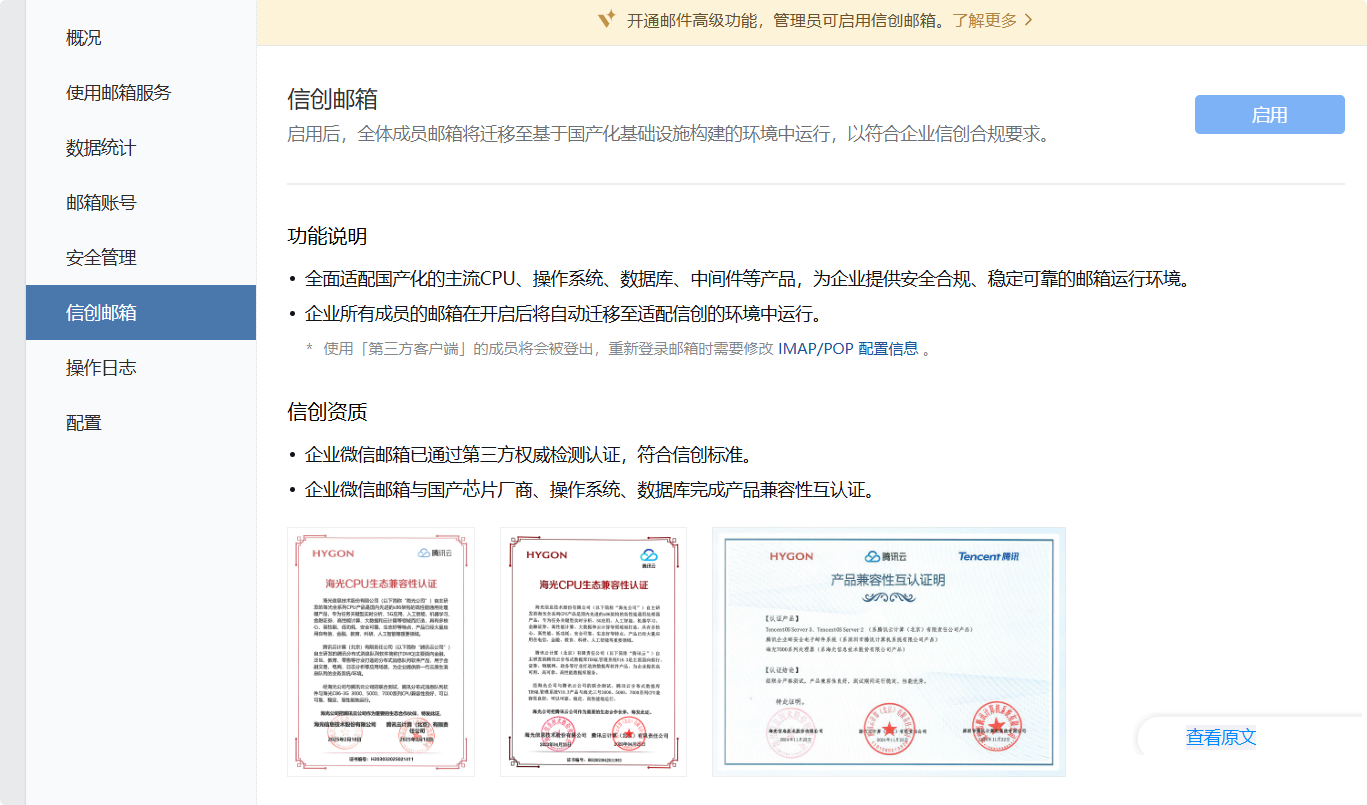Click the 腾讯云 logo on 产品兼容性互认证明 certificate
The height and width of the screenshot is (805, 1367).
(x=885, y=557)
